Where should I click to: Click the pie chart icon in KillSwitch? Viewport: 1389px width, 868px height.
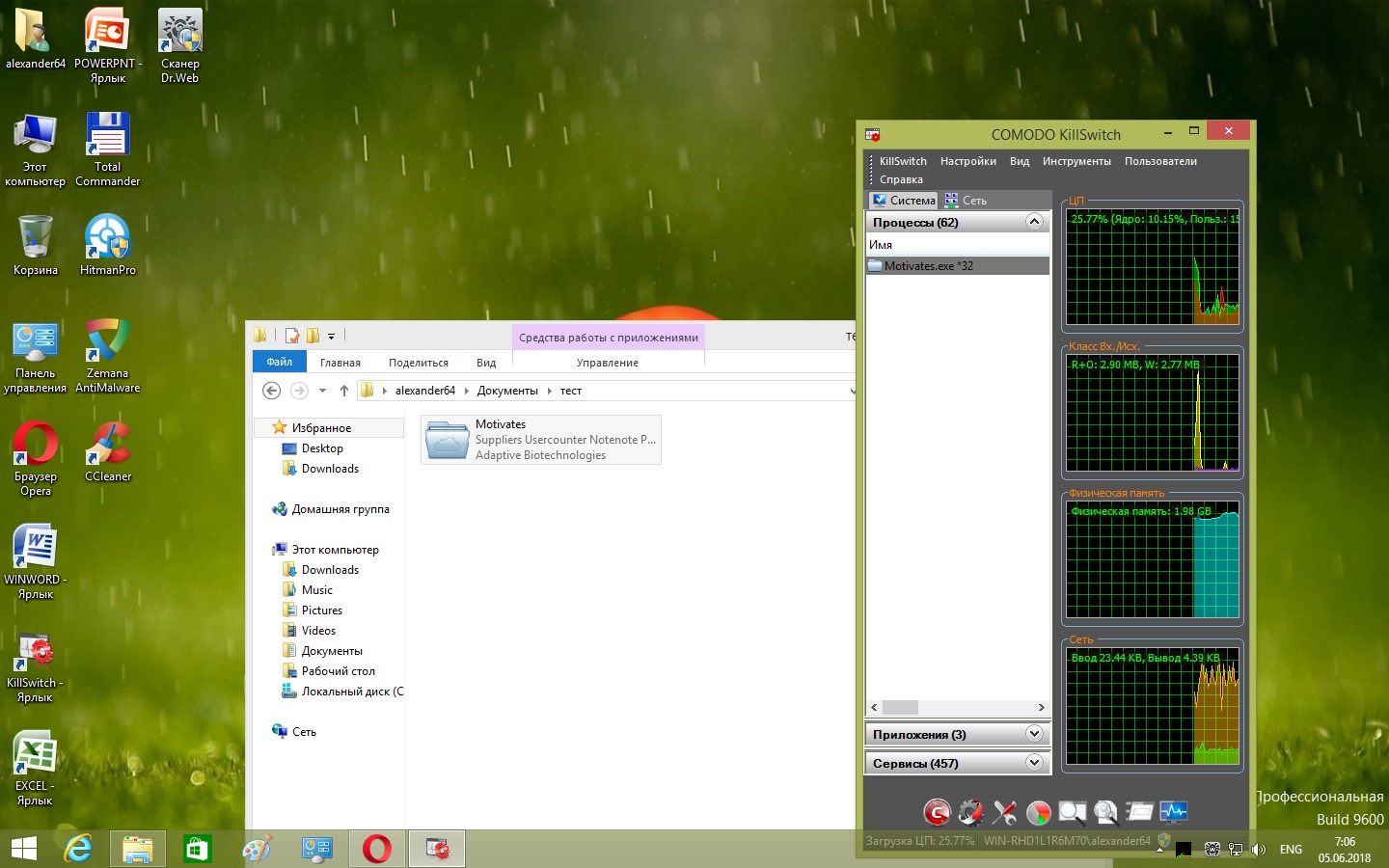click(1038, 812)
